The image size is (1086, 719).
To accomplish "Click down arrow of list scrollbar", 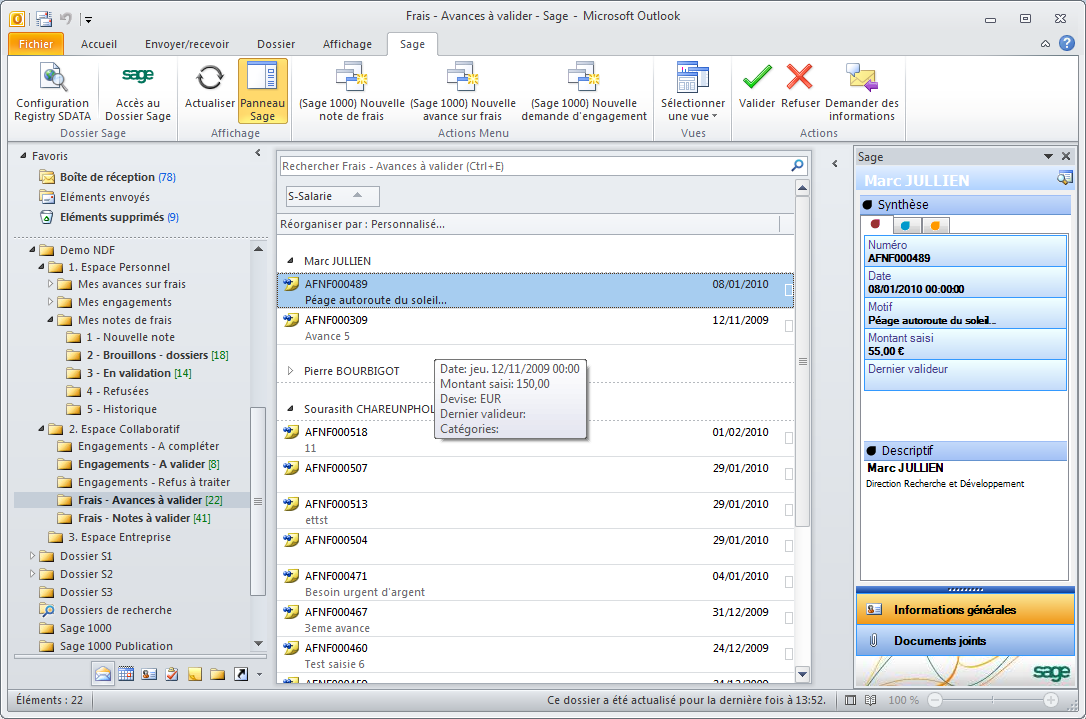I will pyautogui.click(x=802, y=674).
